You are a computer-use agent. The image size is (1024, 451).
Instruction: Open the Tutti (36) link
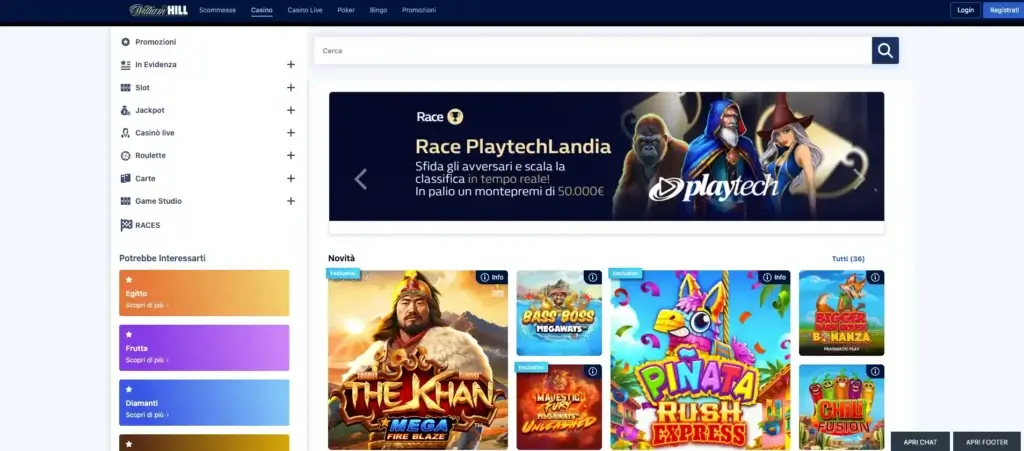click(848, 259)
